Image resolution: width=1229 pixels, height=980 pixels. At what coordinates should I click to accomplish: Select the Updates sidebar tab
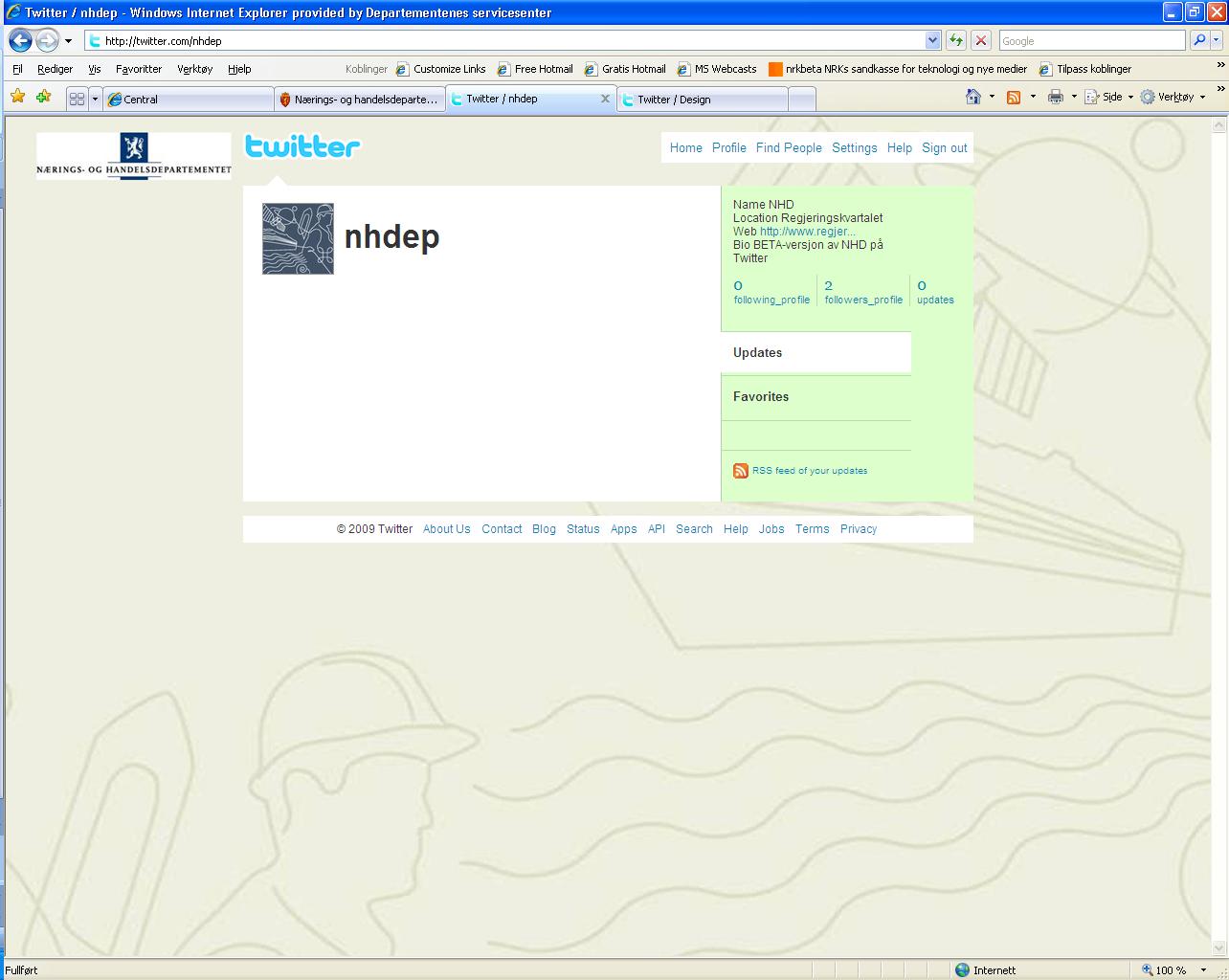coord(816,352)
